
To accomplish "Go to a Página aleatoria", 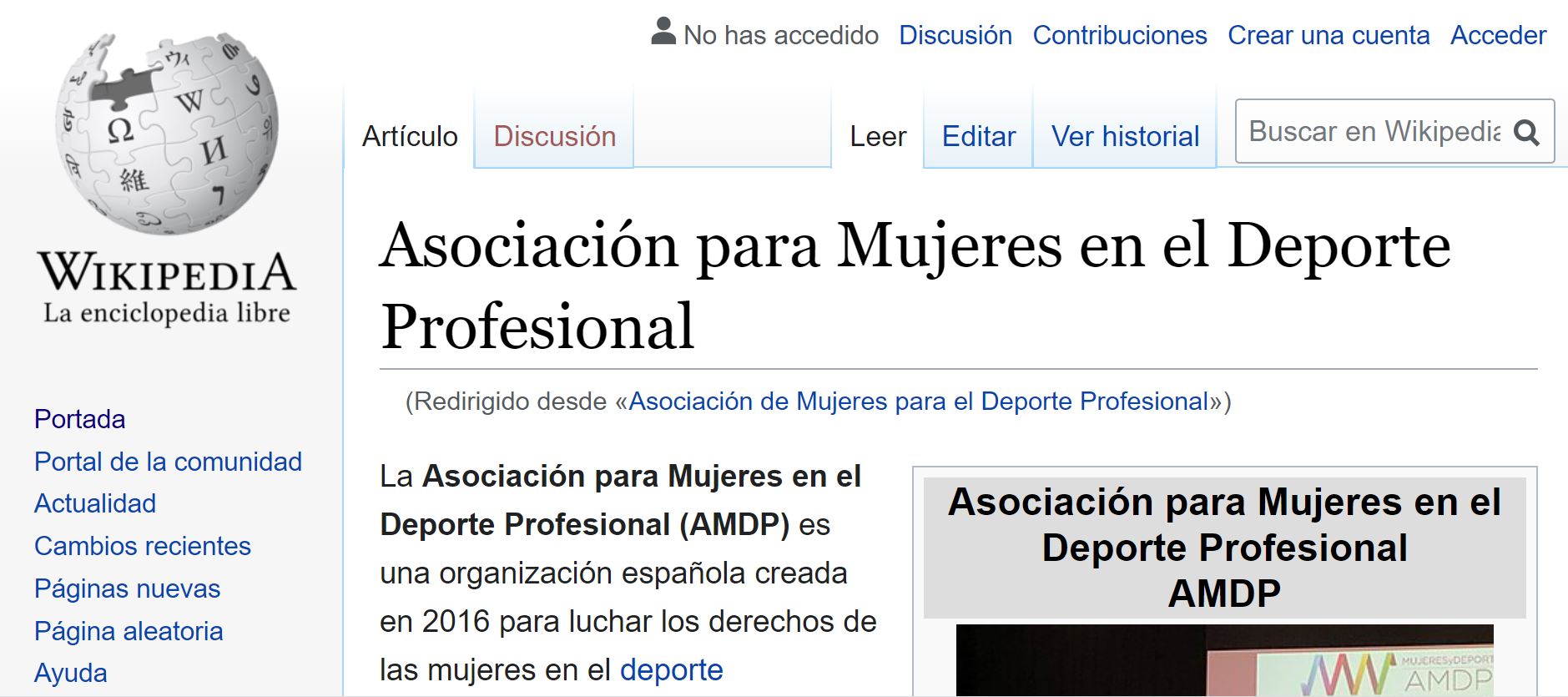I will (129, 631).
